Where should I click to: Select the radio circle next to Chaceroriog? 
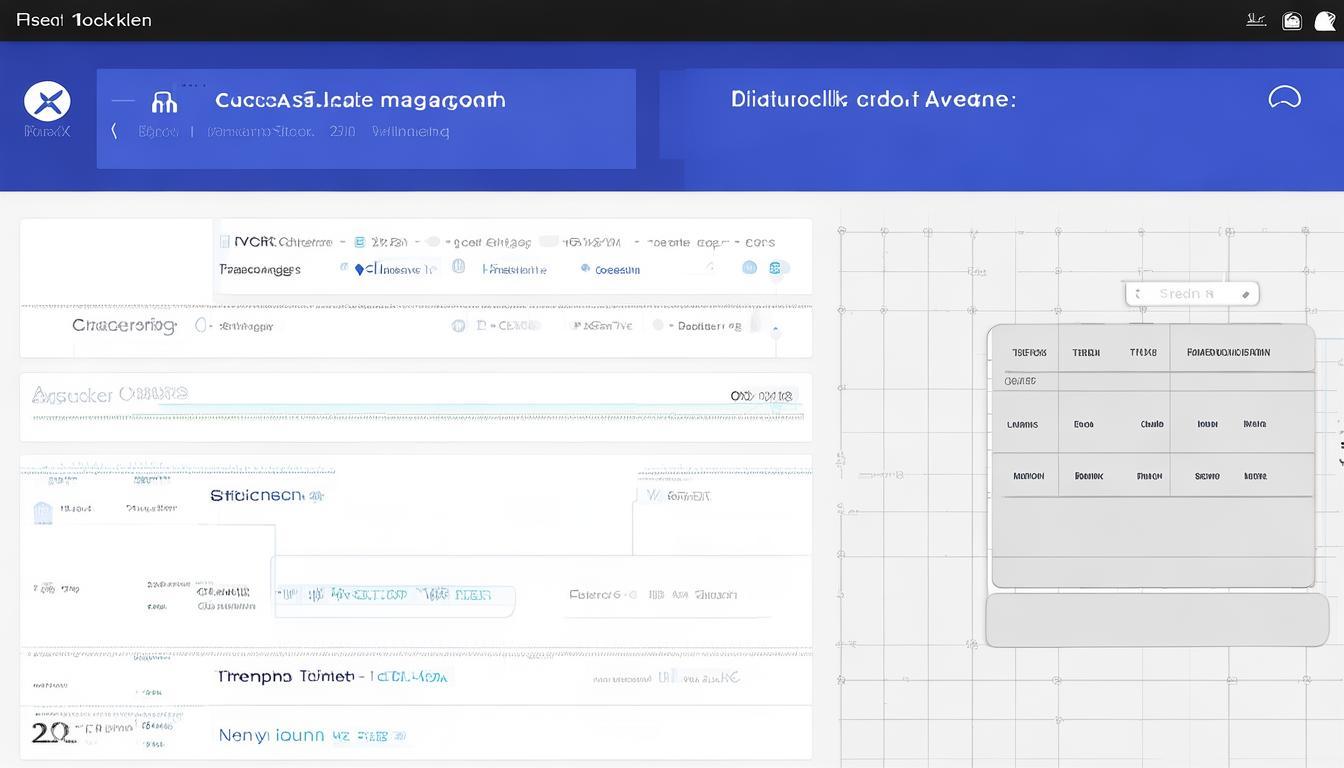click(202, 325)
